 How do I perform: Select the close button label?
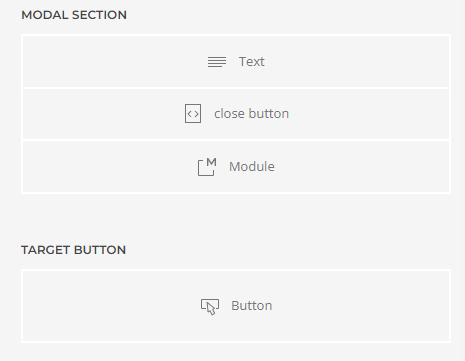(x=251, y=114)
